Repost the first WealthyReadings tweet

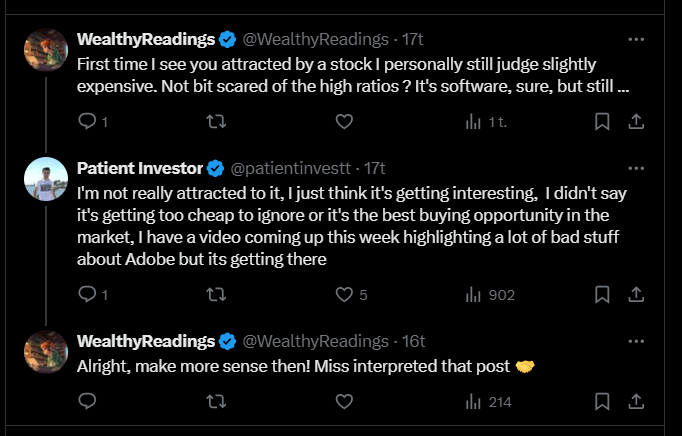(216, 121)
